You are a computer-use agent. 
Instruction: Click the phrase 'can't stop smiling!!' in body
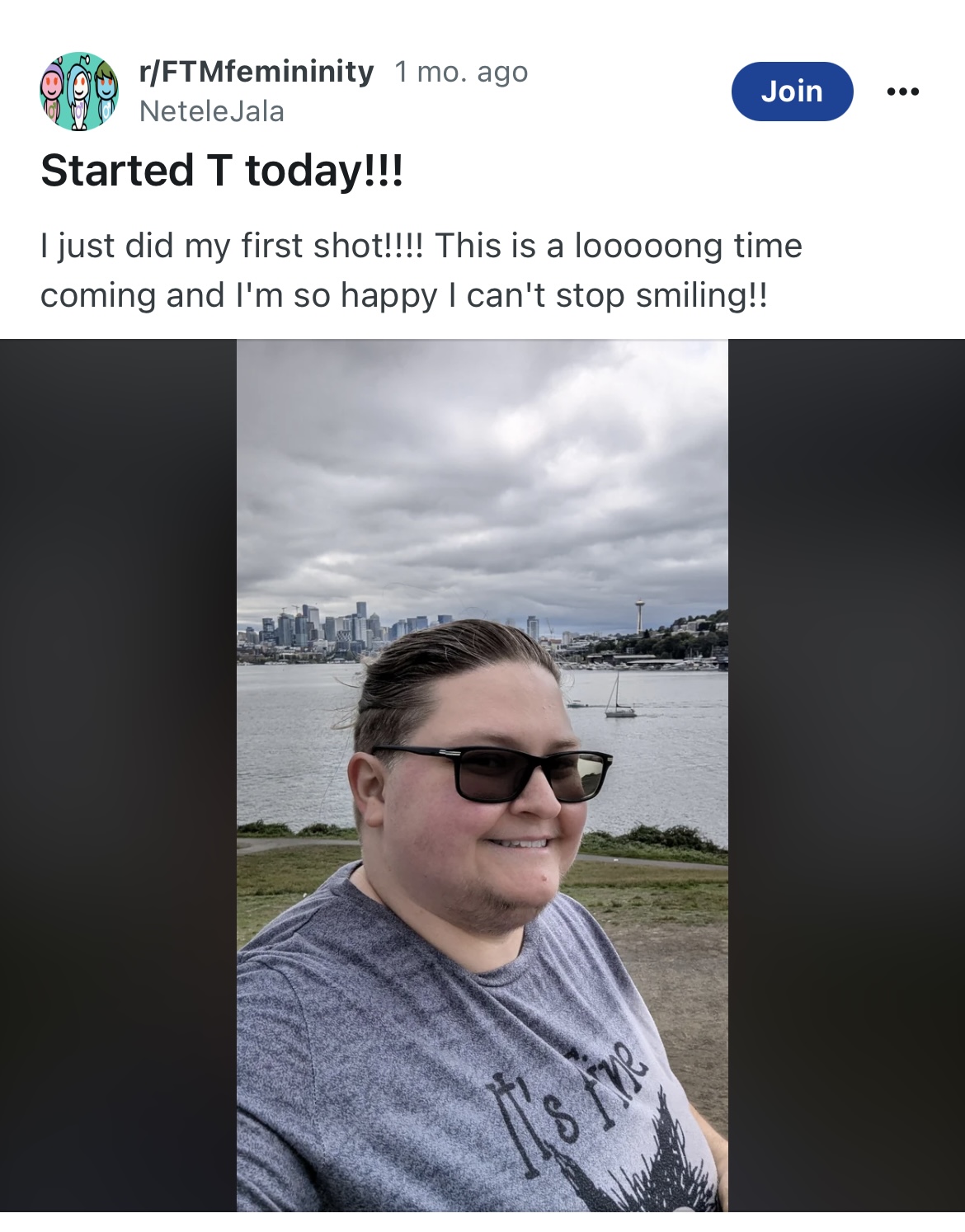click(x=617, y=295)
